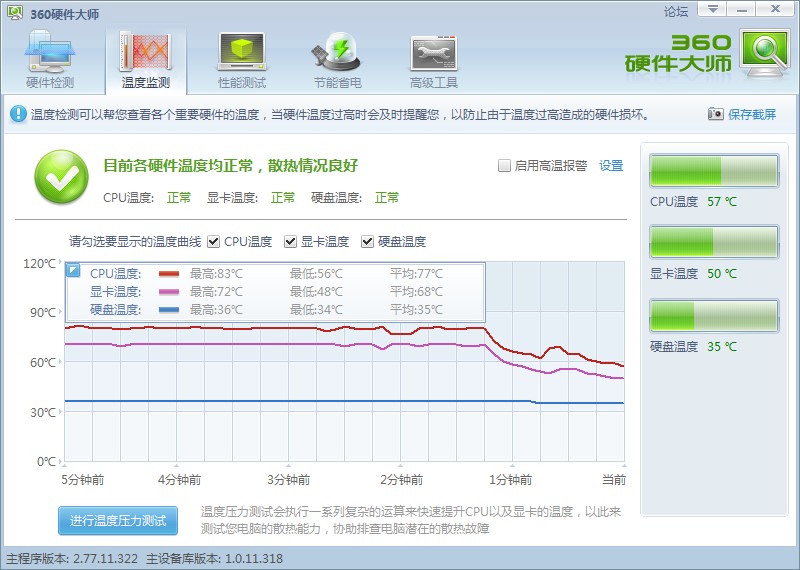Click the blue 硬盘温度 legend swatch

tap(169, 310)
